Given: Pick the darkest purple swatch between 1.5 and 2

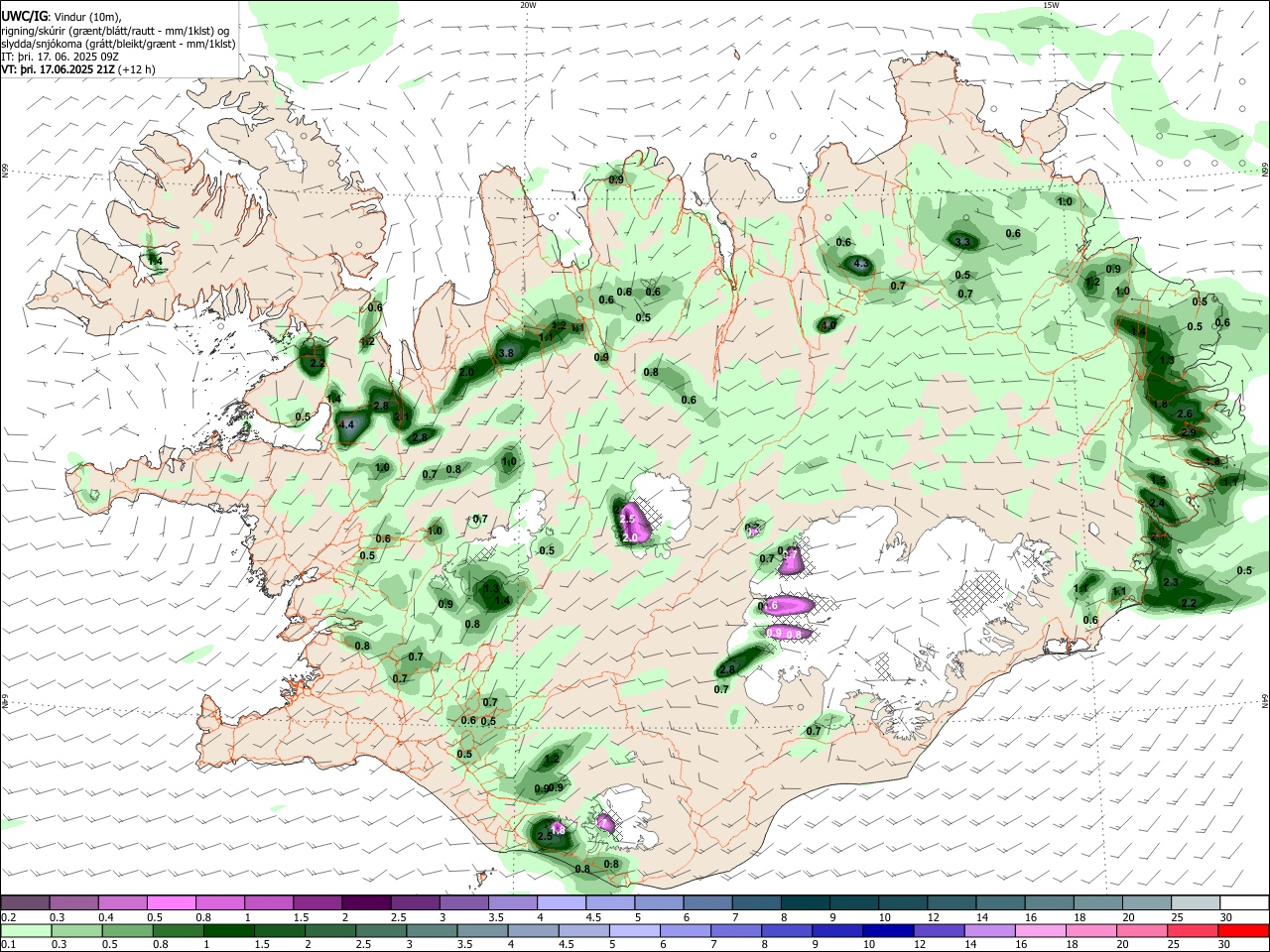Looking at the screenshot, I should pos(366,903).
